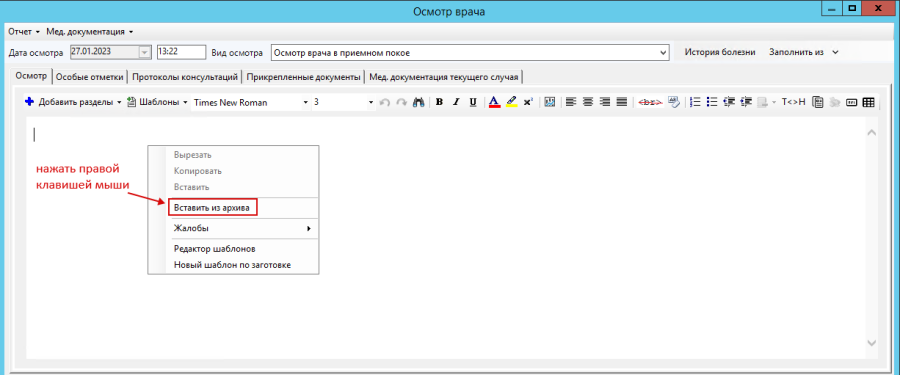Click the 13:22 time input field
The image size is (900, 375).
tap(181, 52)
